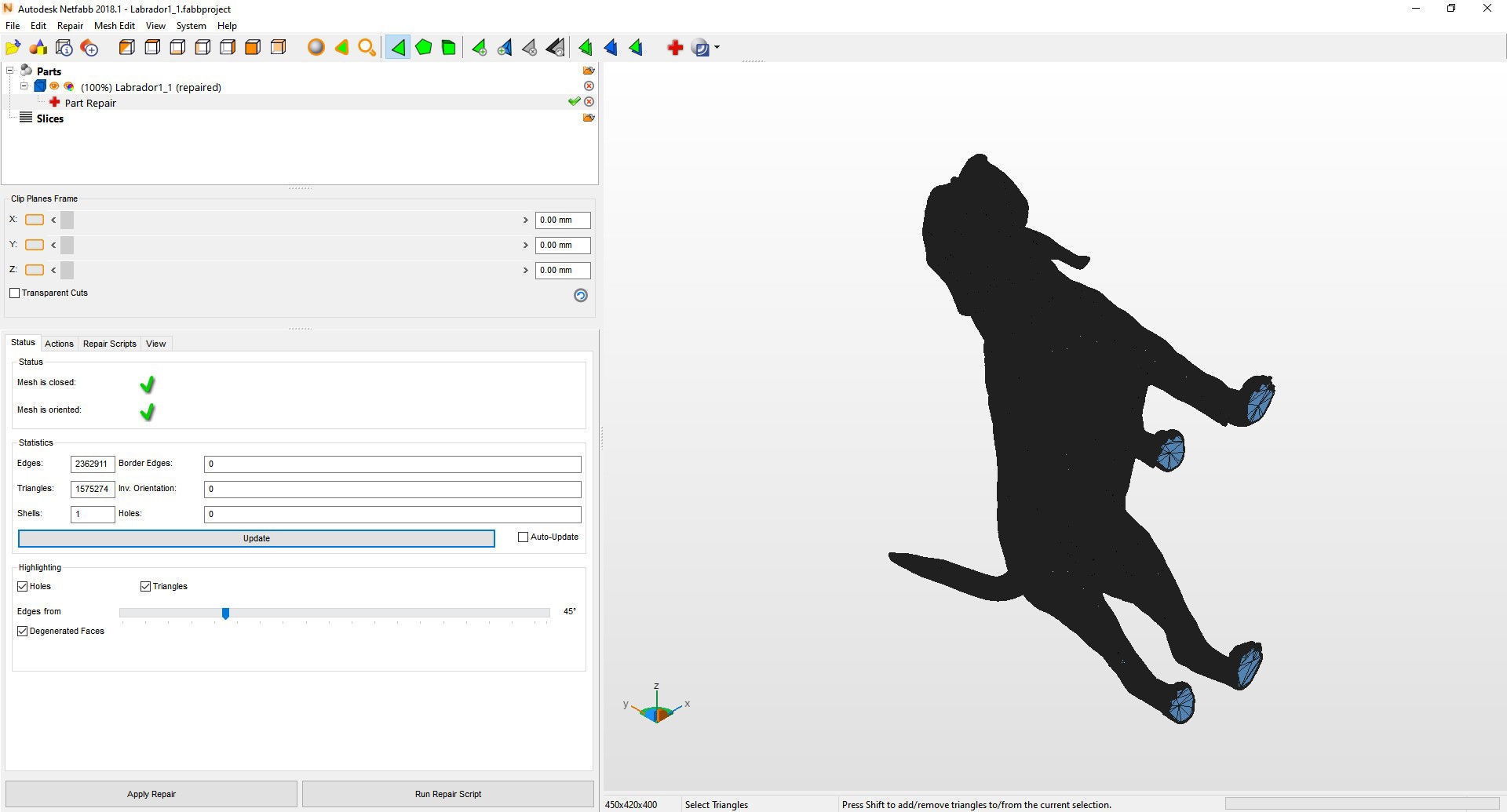
Task: Click the Border Edges value field
Action: pos(392,464)
